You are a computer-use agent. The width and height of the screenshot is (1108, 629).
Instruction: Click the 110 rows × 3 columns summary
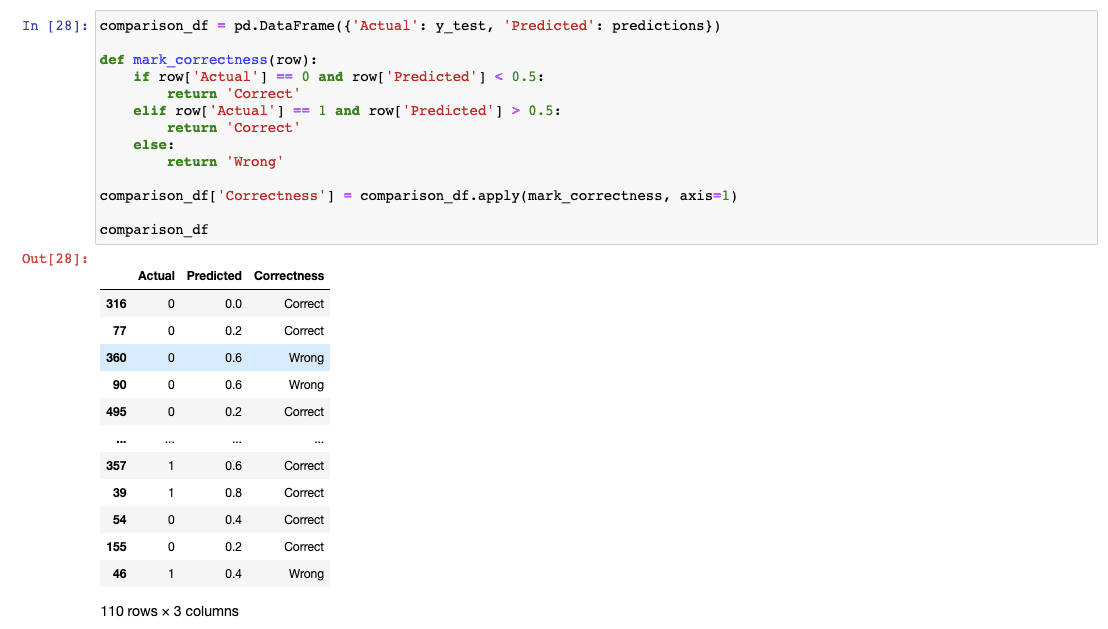(170, 611)
